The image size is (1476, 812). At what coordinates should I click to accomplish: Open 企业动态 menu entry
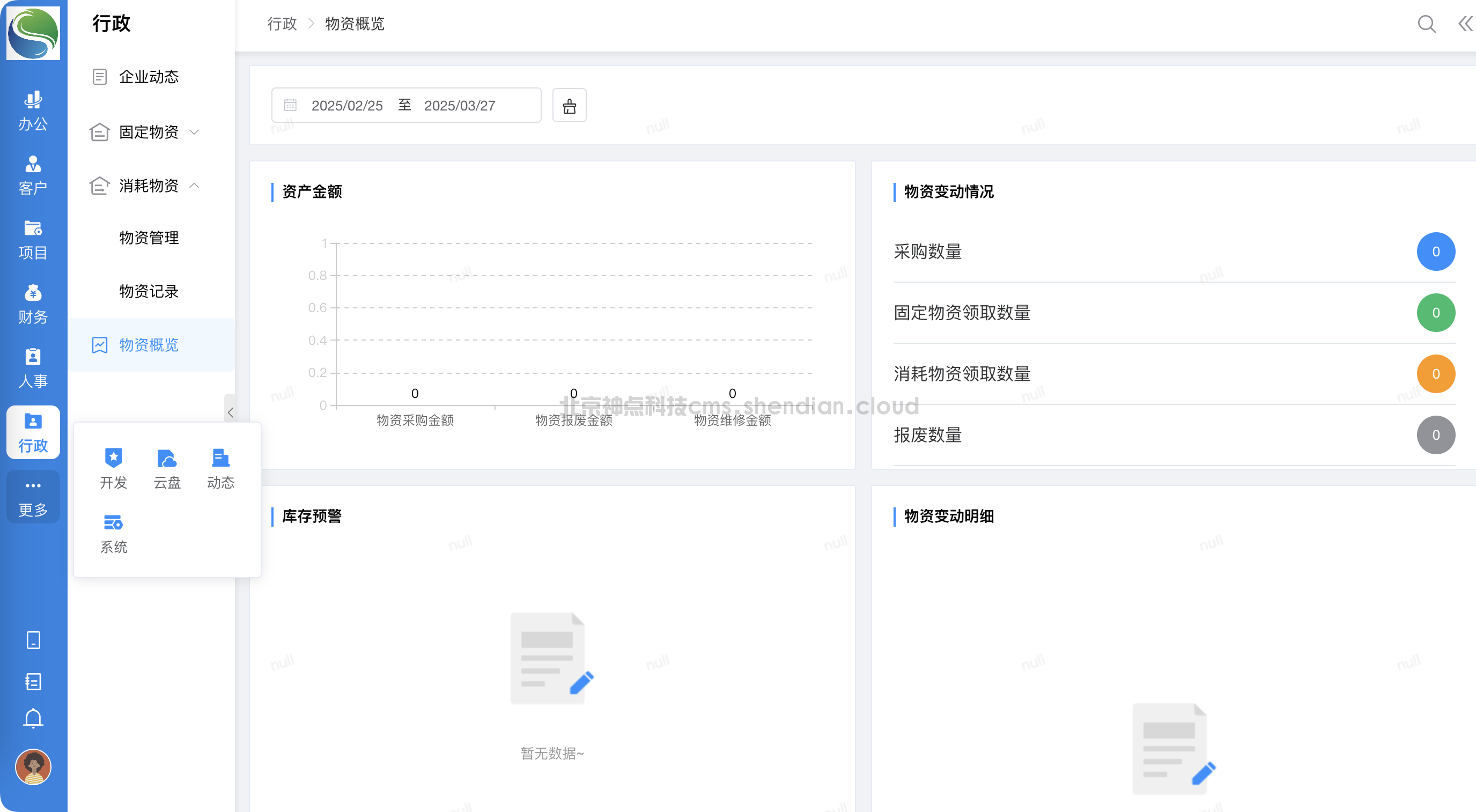click(149, 77)
